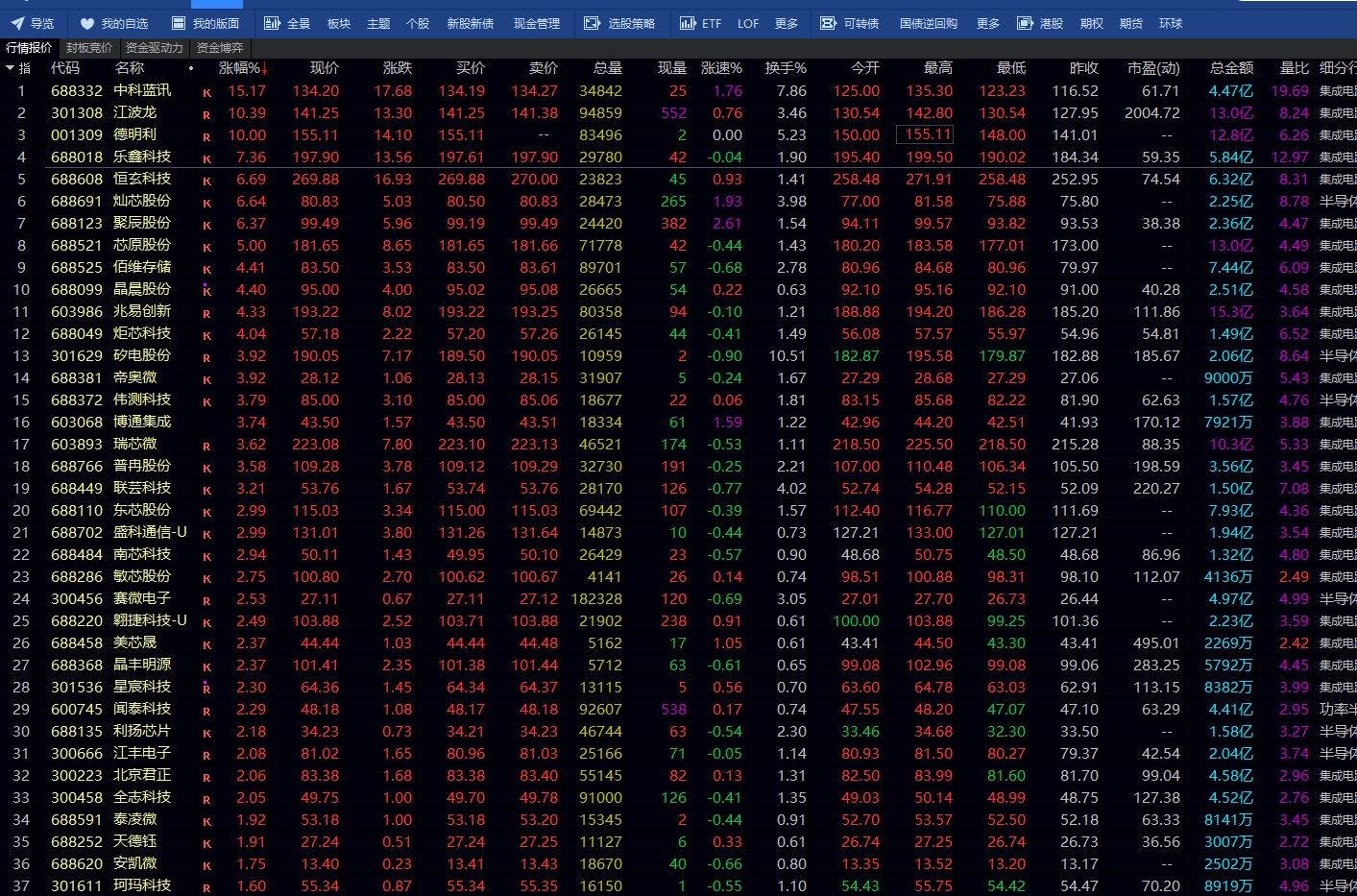1357x896 pixels.
Task: Select stock code 603068 博通集成
Action: tap(77, 422)
